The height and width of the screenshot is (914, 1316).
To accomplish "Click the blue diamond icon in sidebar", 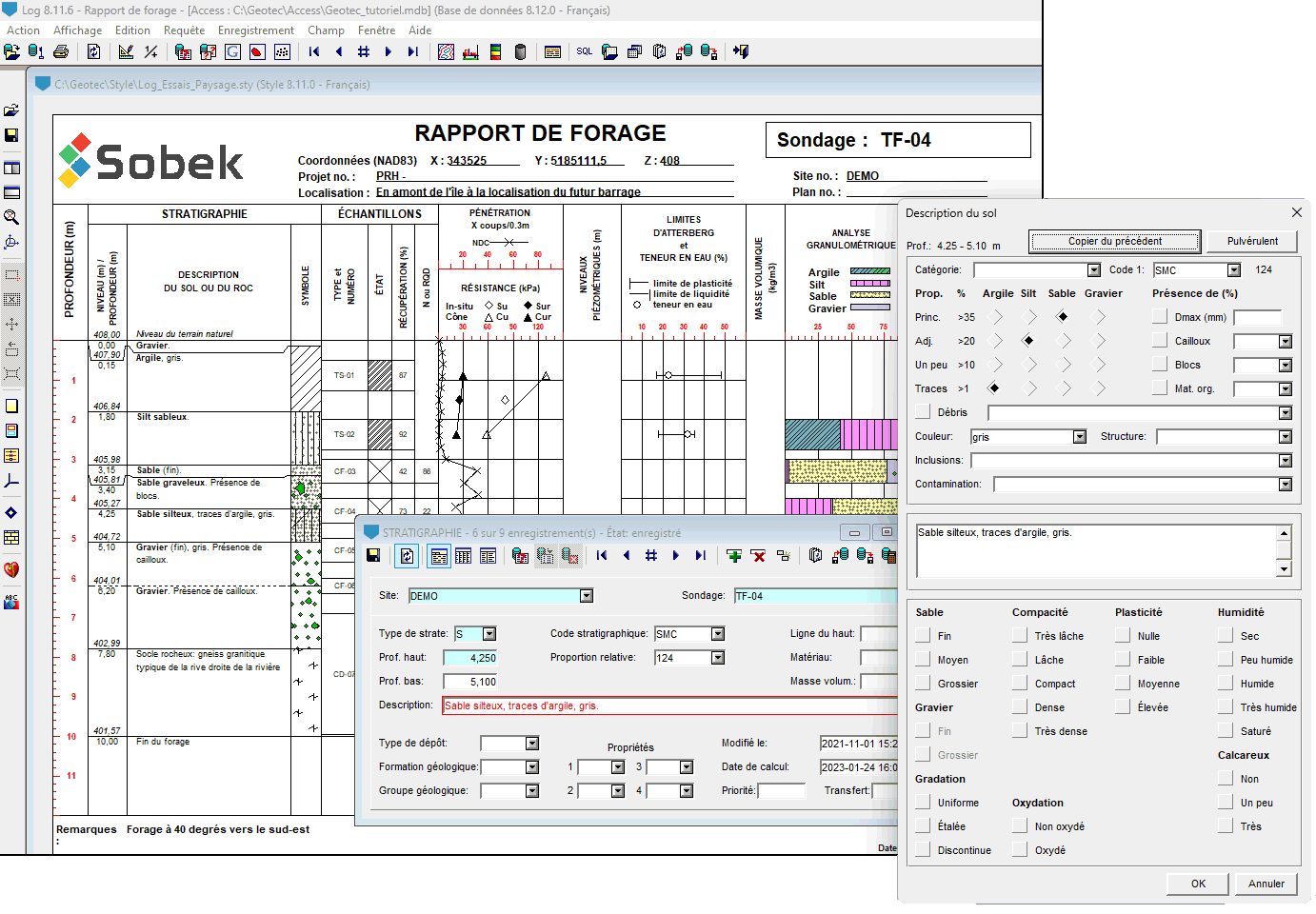I will point(11,512).
